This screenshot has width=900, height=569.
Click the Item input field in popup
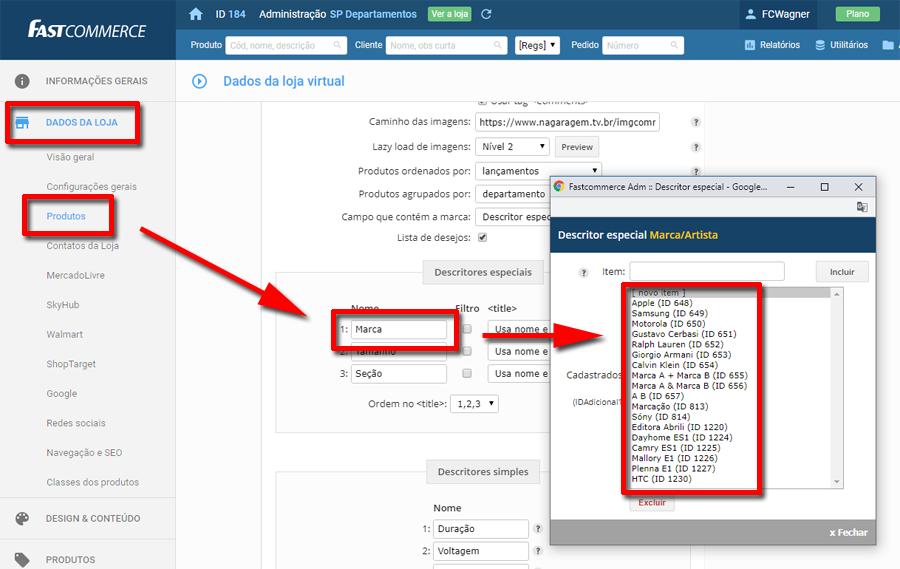(x=707, y=272)
